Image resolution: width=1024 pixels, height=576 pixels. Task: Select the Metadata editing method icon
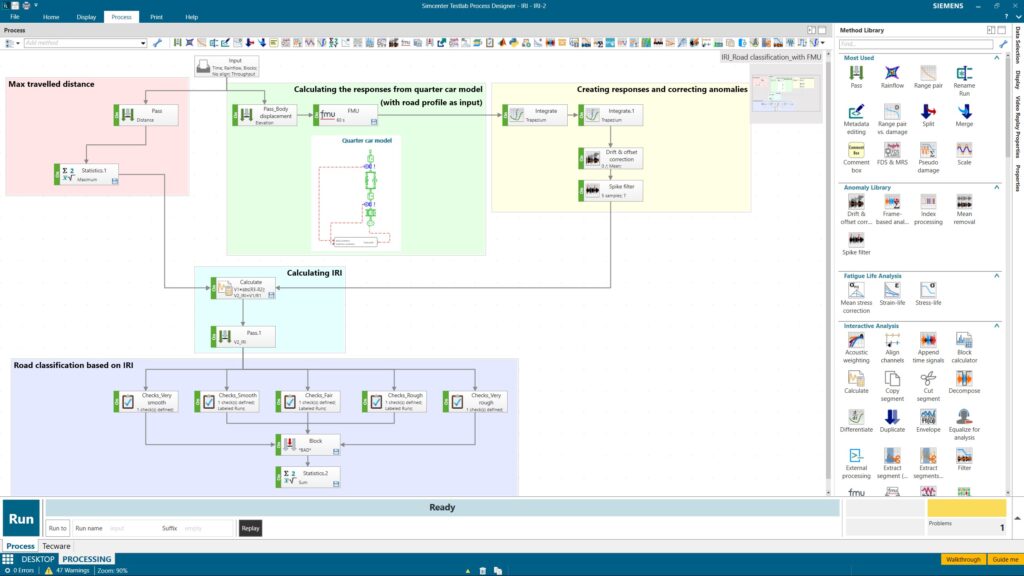click(856, 111)
